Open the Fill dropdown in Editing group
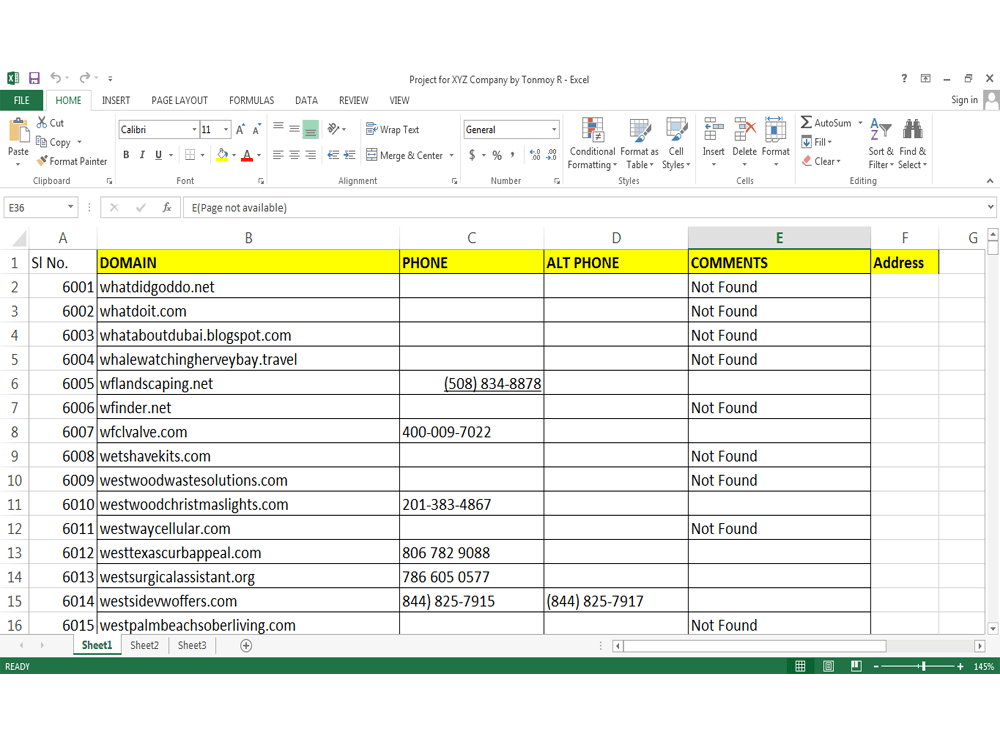The width and height of the screenshot is (1000, 750). (817, 142)
